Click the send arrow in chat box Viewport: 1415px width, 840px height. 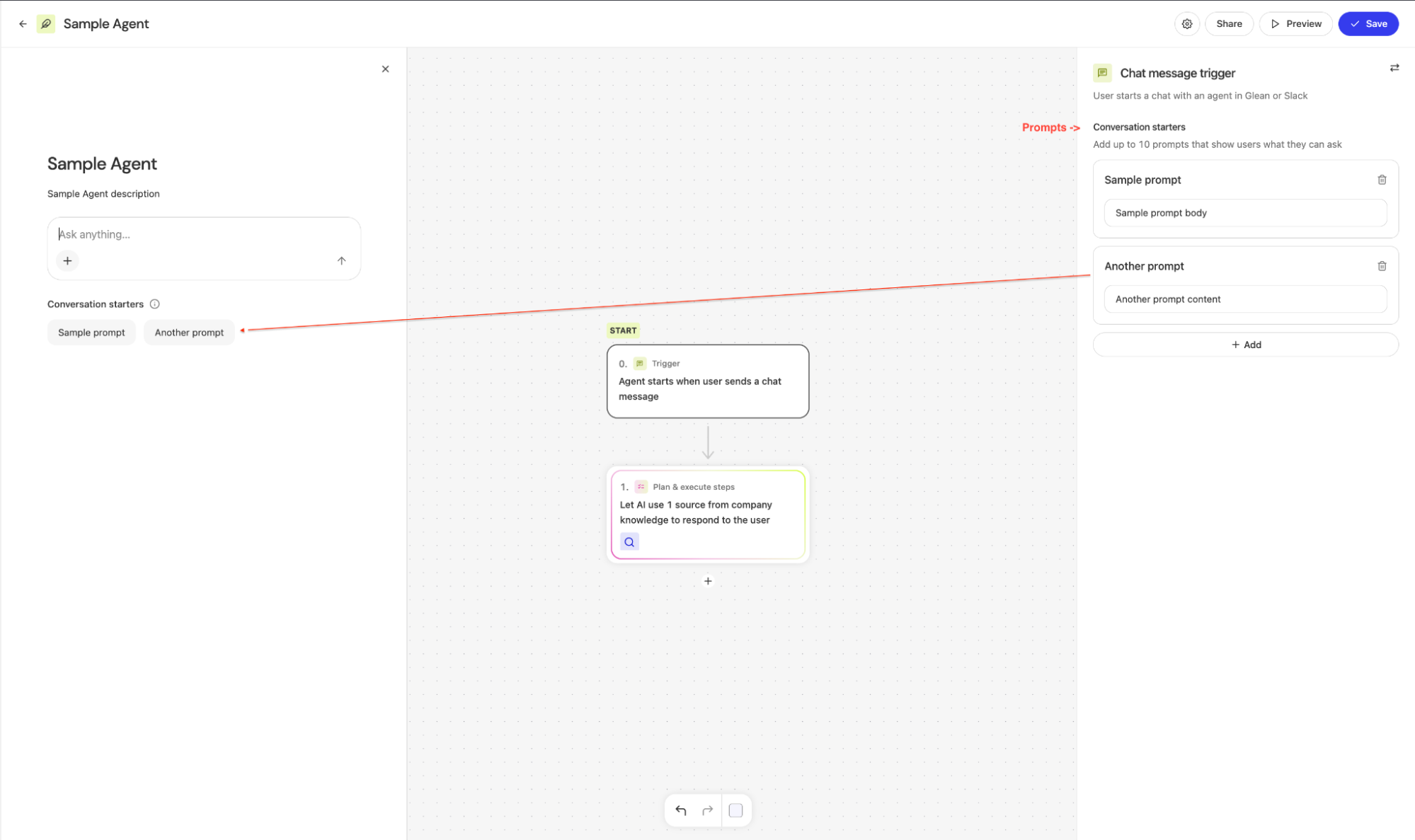tap(341, 261)
